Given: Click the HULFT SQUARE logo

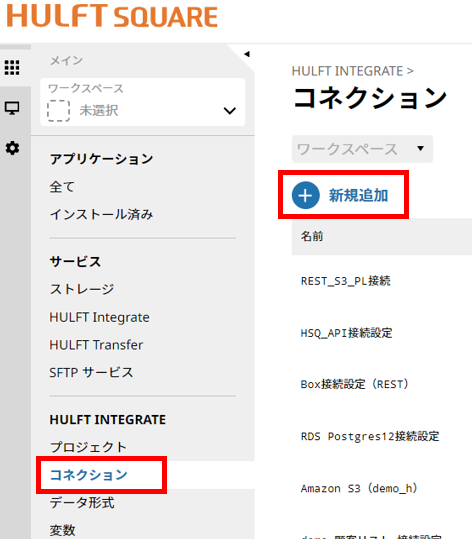Looking at the screenshot, I should point(112,16).
